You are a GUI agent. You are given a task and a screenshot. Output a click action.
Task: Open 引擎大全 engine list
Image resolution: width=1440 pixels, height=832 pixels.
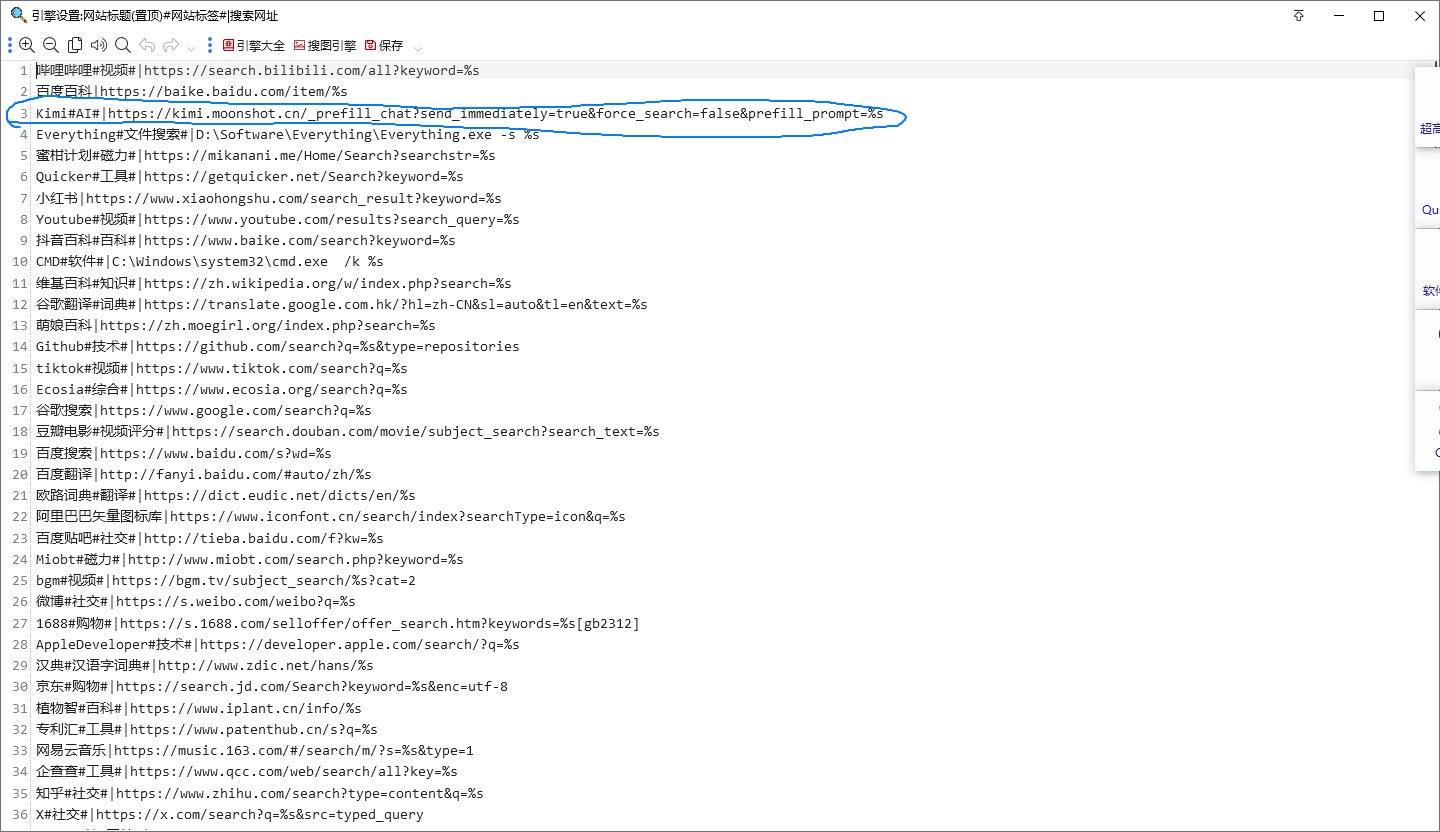pyautogui.click(x=254, y=46)
